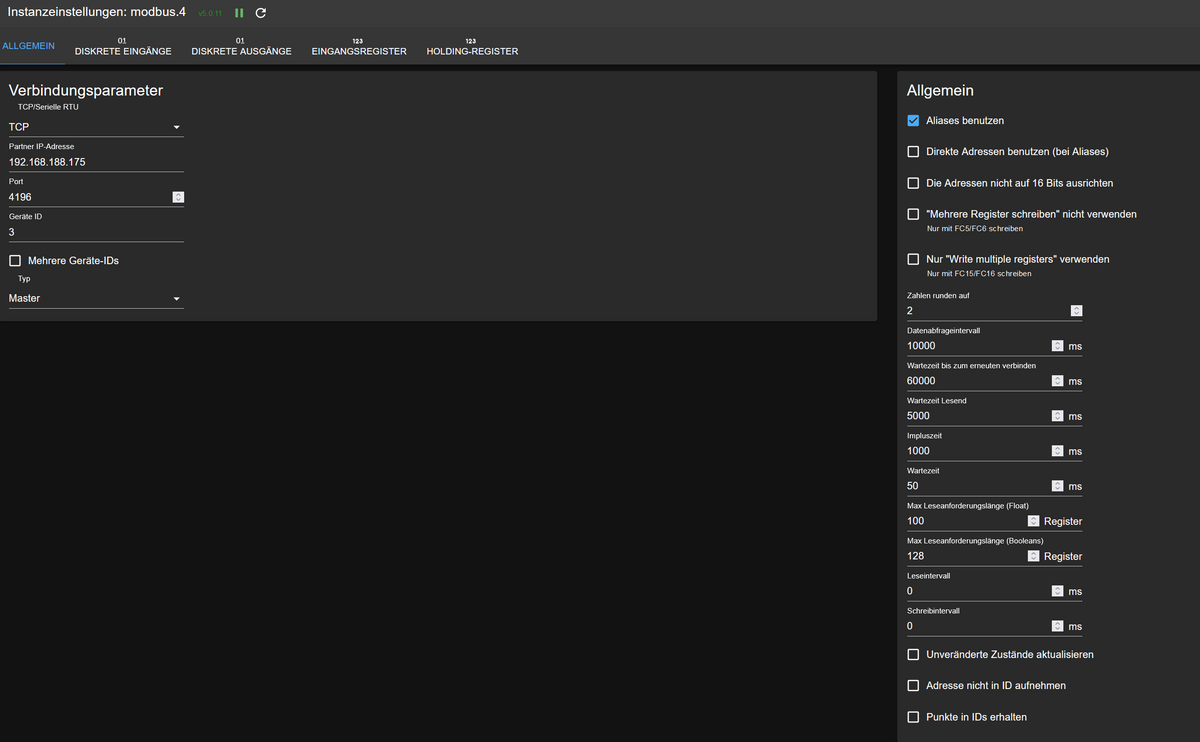
Task: Click the Wartezeit Lesend stepper control
Action: pyautogui.click(x=1057, y=416)
